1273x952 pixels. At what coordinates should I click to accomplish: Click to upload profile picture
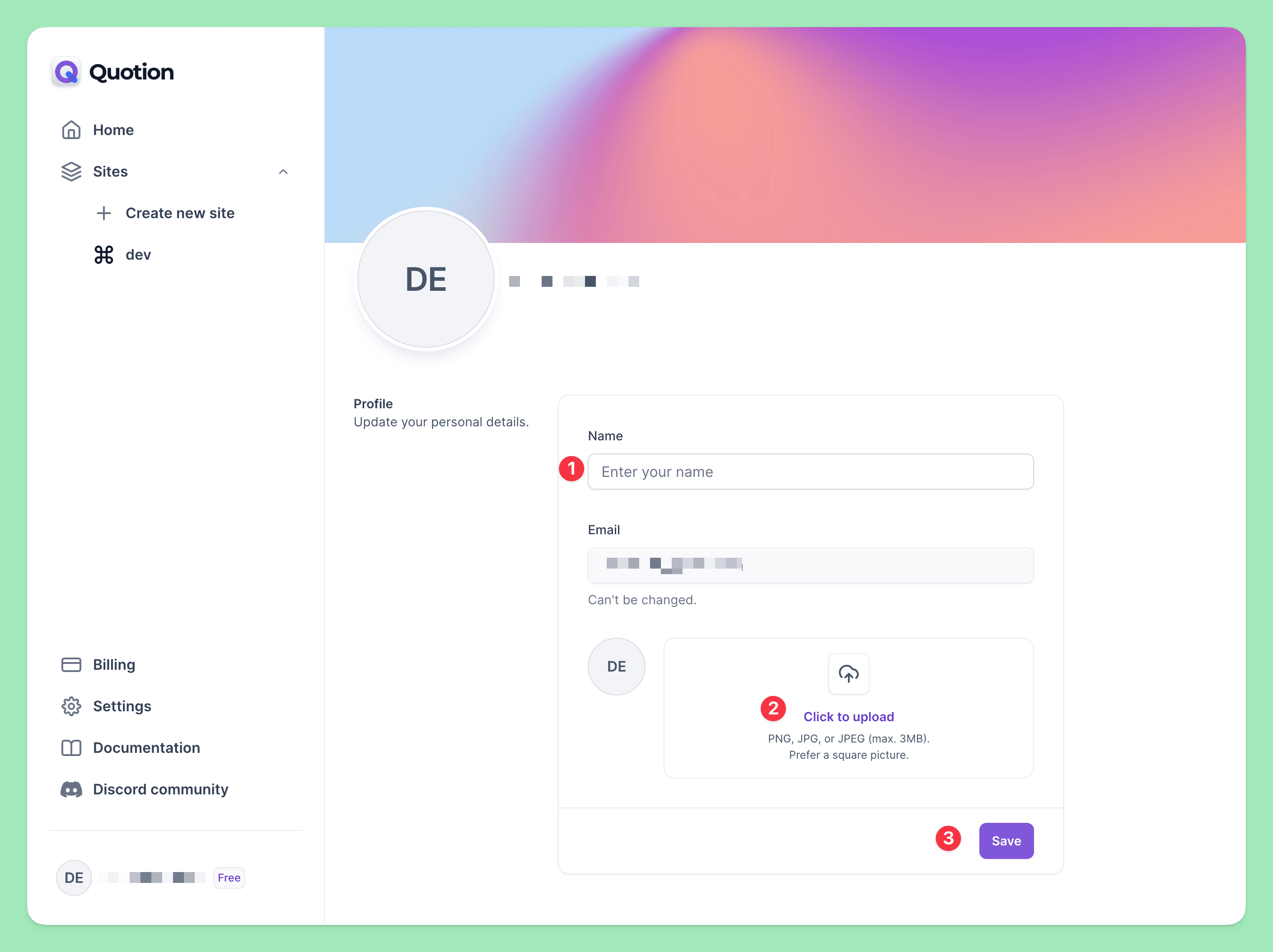[x=848, y=716]
